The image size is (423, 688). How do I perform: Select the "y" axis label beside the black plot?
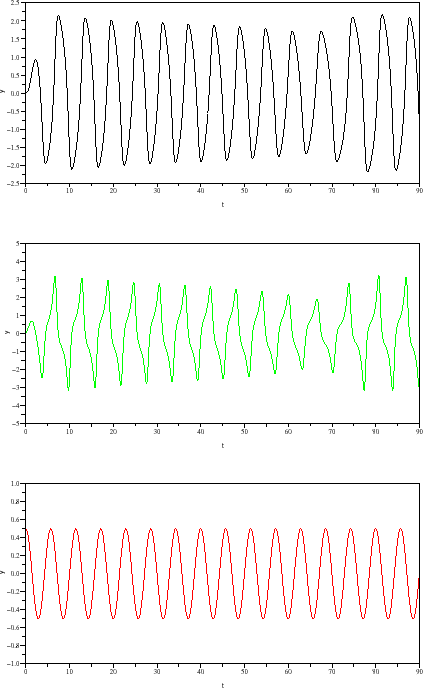tap(3, 91)
